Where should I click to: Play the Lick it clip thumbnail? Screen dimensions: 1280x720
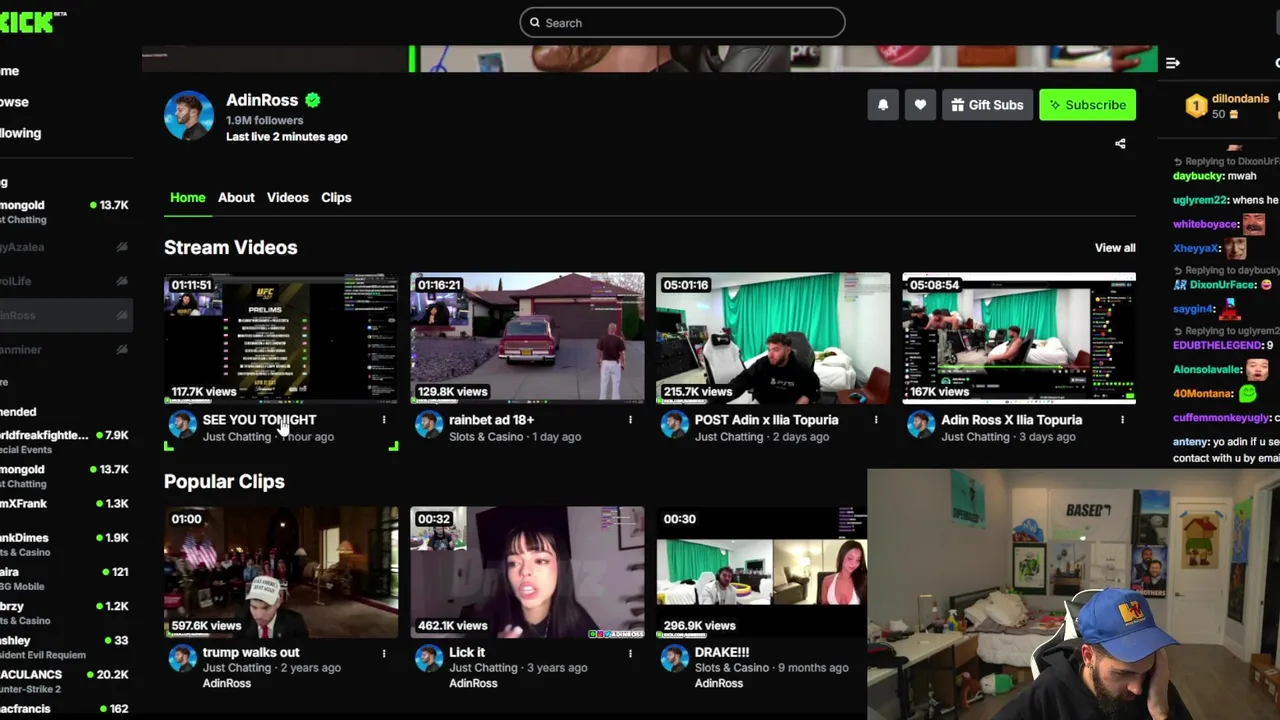527,572
